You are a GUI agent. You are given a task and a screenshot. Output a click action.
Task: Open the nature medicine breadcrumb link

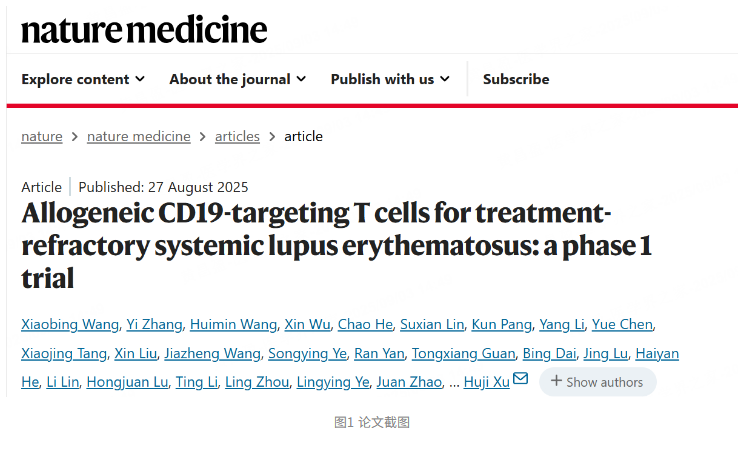[x=139, y=137]
